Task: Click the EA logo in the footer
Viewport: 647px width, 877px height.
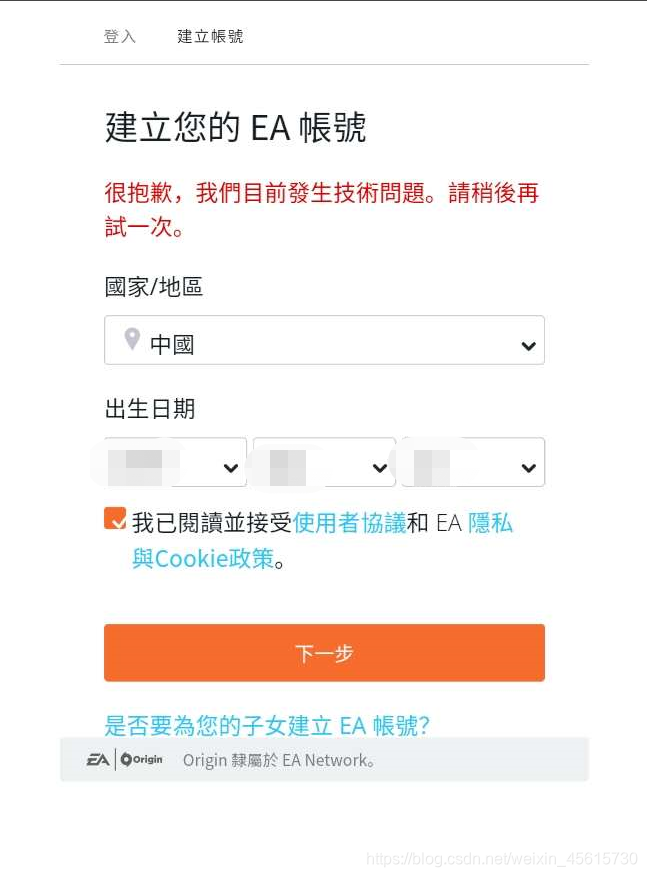Action: point(96,760)
